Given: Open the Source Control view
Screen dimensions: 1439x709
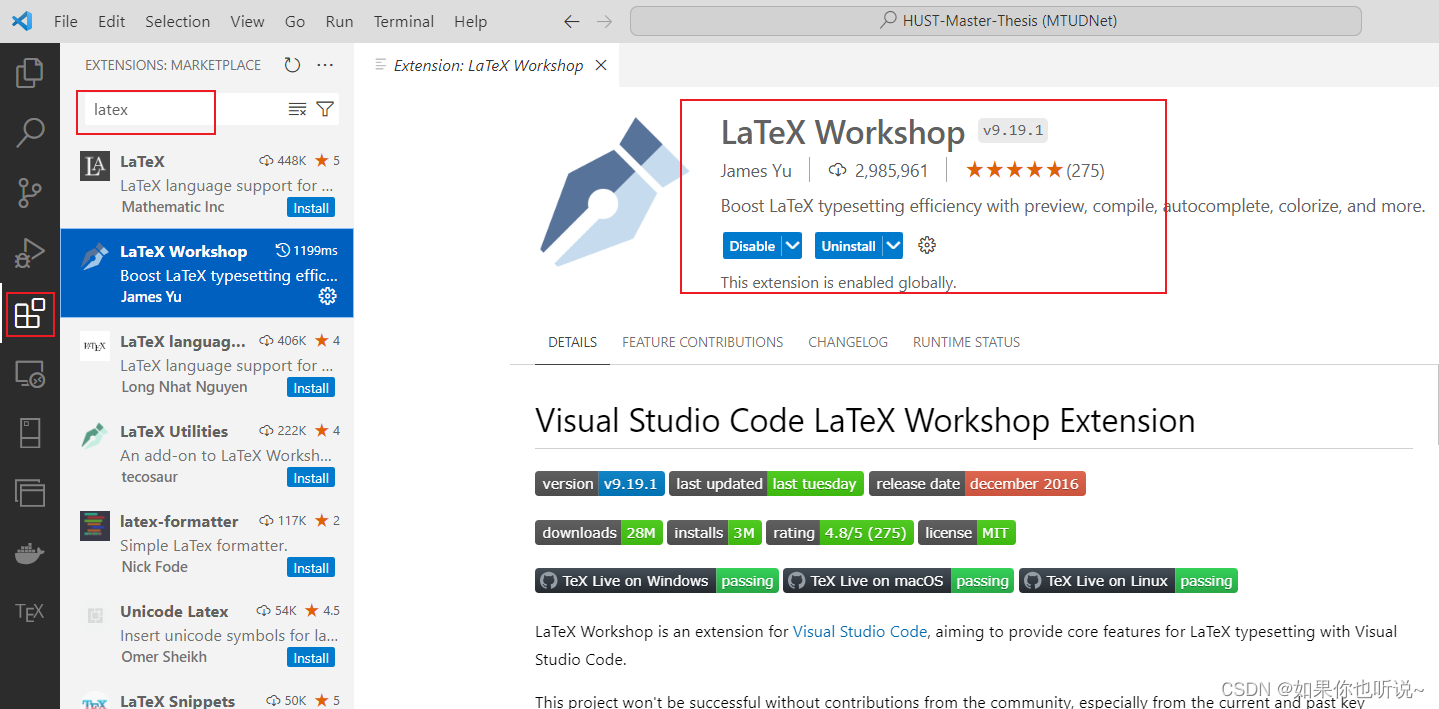Looking at the screenshot, I should pyautogui.click(x=29, y=192).
